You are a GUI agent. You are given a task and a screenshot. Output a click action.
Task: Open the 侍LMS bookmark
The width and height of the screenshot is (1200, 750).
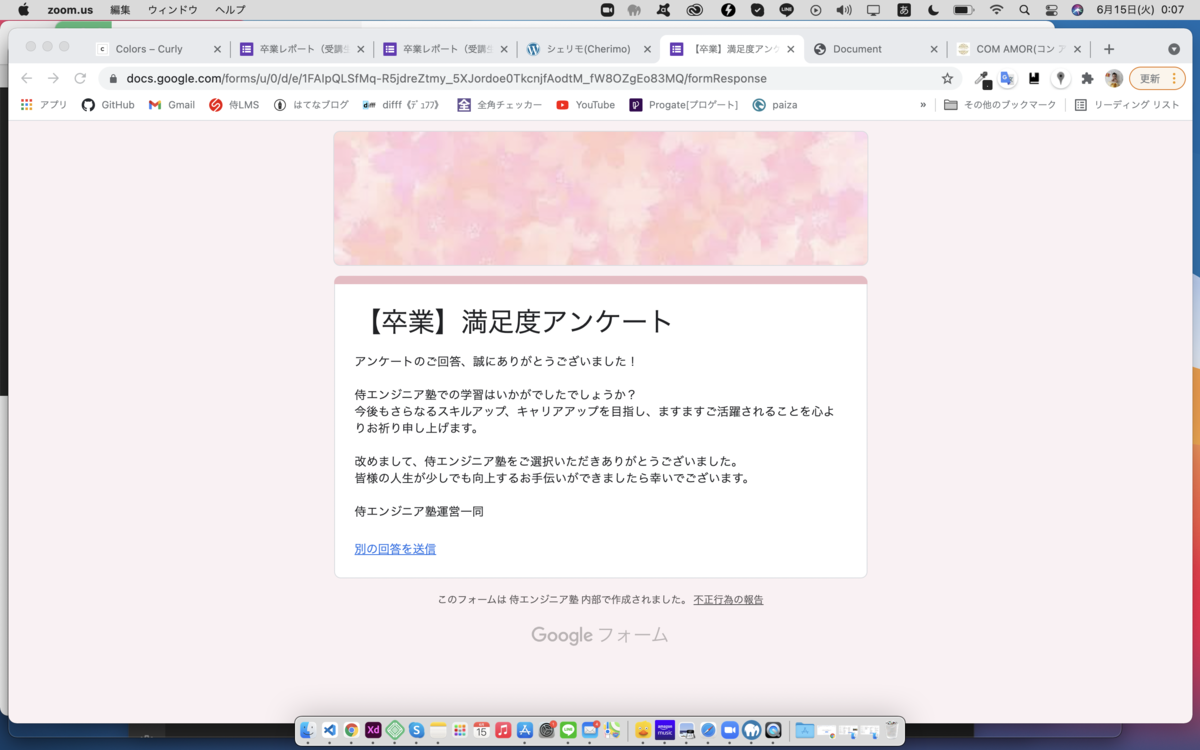pyautogui.click(x=234, y=104)
